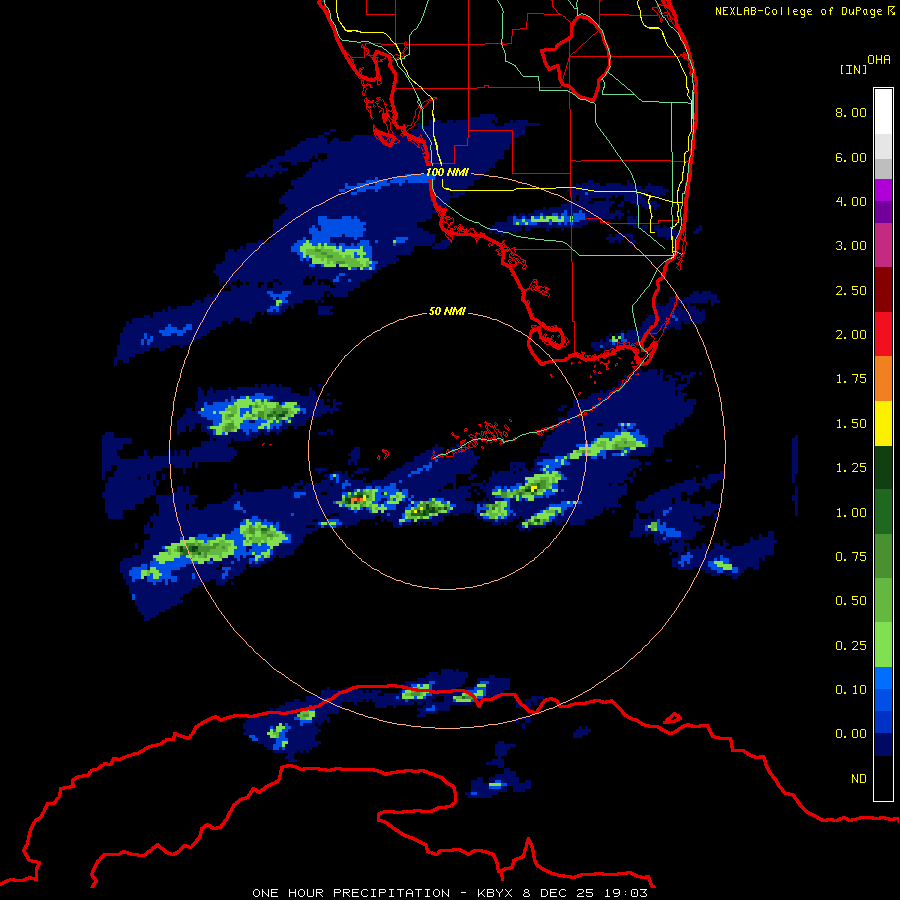900x900 pixels.
Task: Pick the black ND swatch in the scale
Action: coord(883,778)
